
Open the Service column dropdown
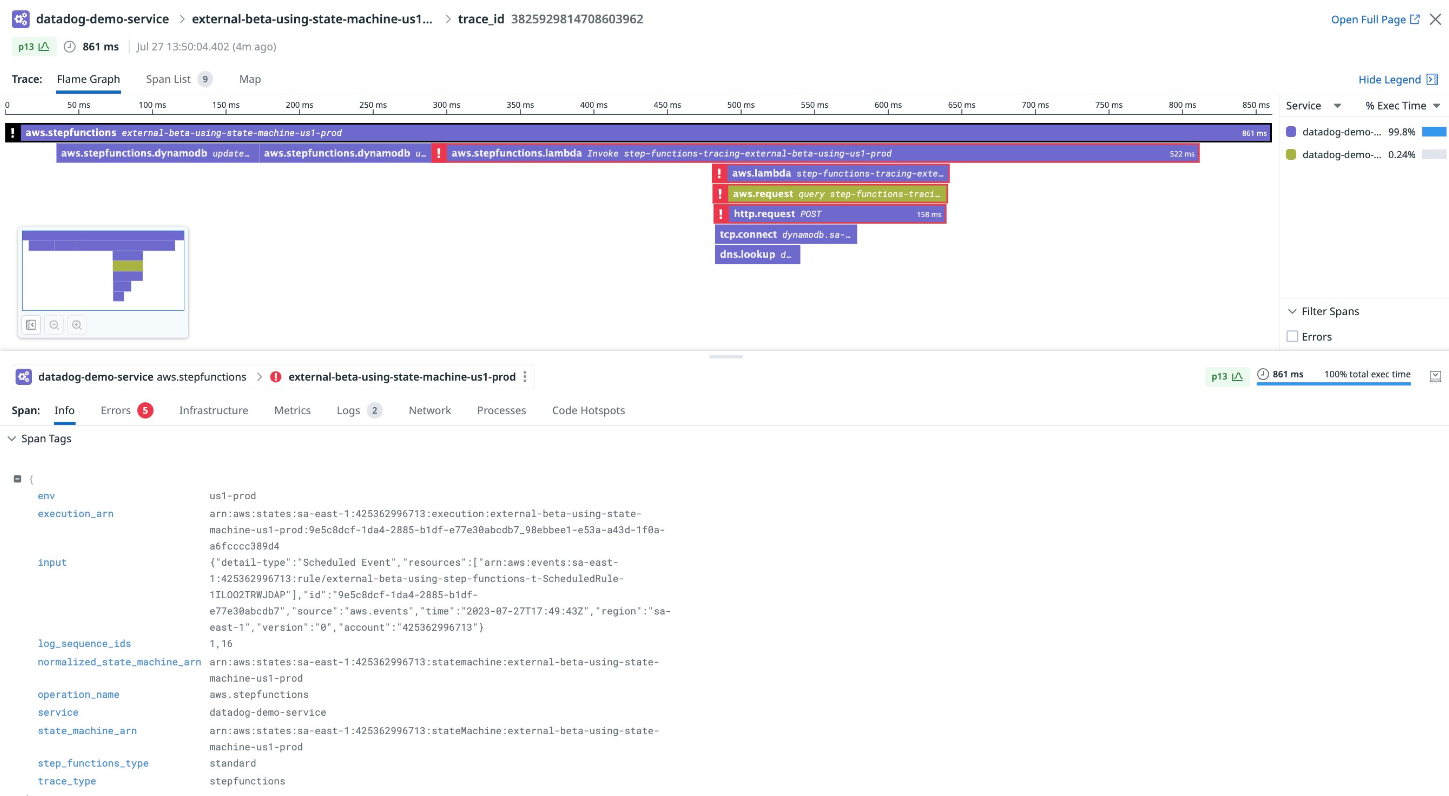(x=1337, y=106)
